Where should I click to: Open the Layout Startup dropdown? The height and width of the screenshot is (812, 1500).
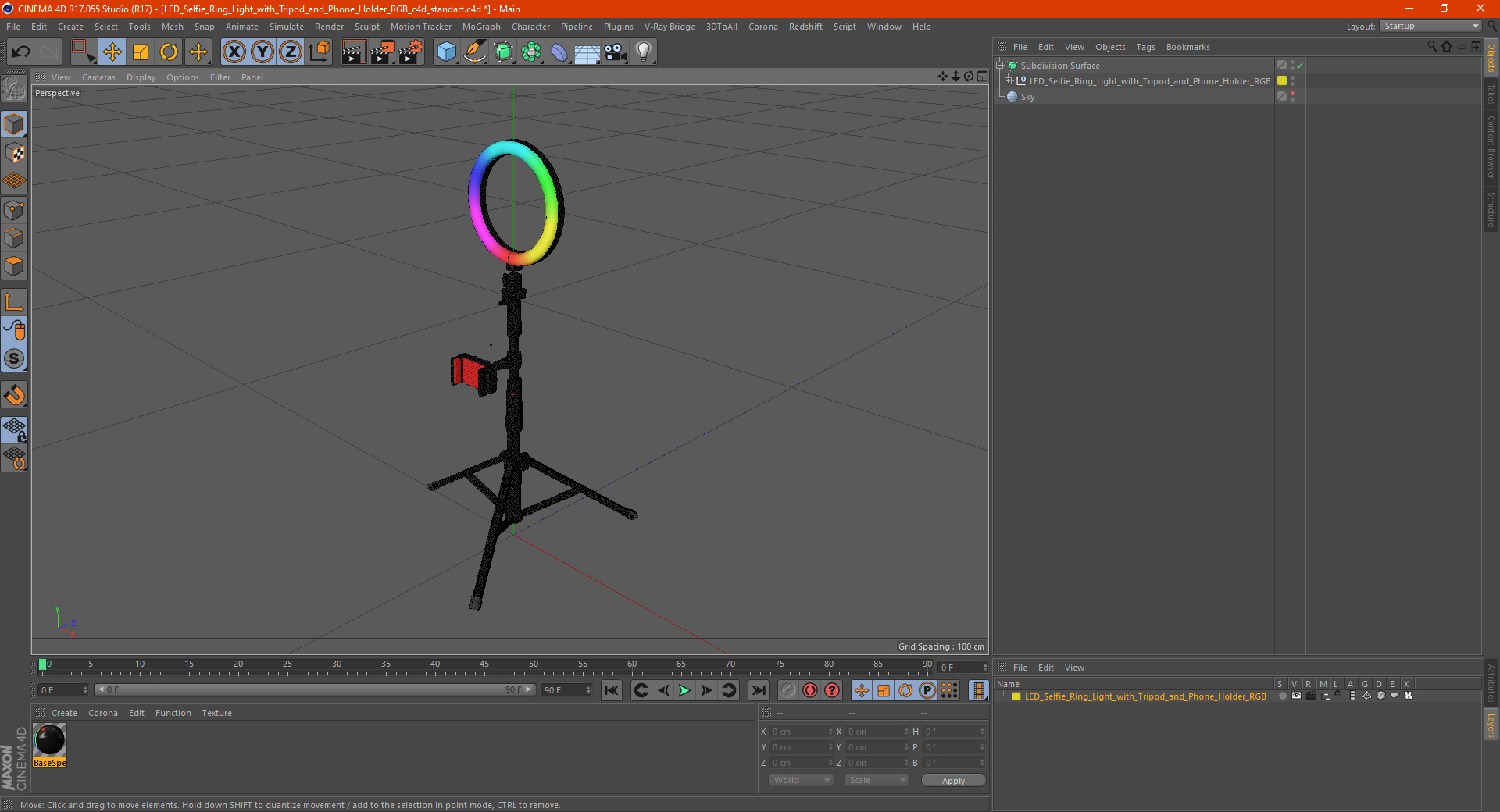tap(1430, 26)
